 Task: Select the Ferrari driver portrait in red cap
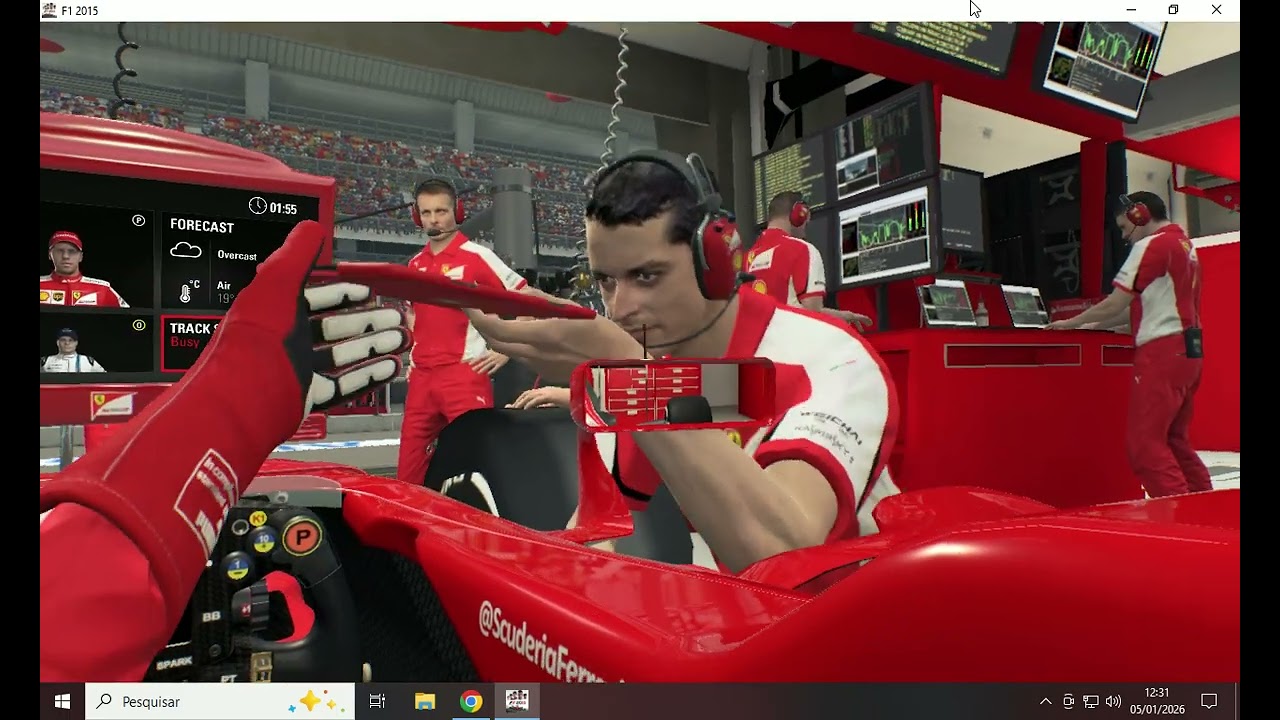tap(80, 268)
